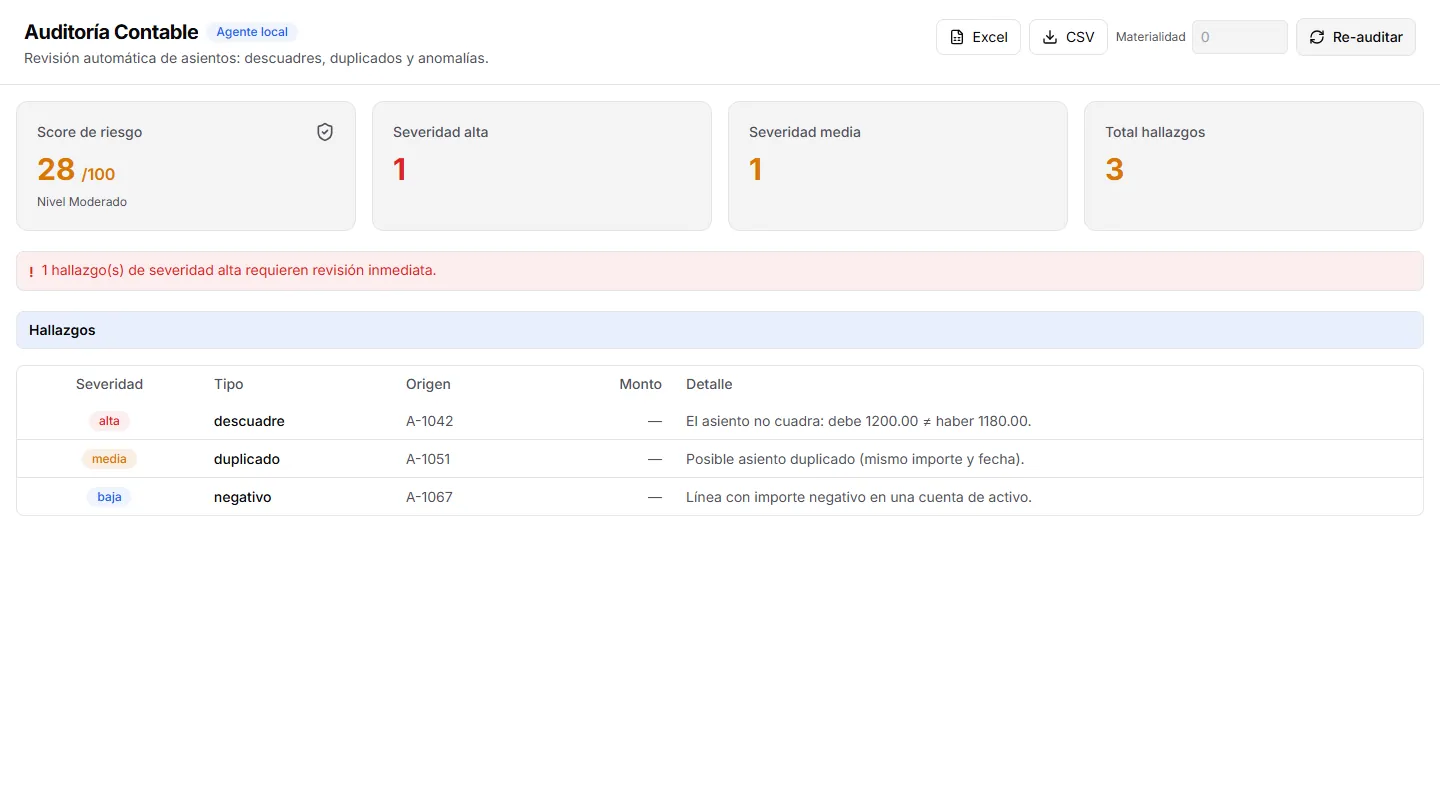The height and width of the screenshot is (810, 1440).
Task: Click the Detalle column header
Action: (709, 384)
